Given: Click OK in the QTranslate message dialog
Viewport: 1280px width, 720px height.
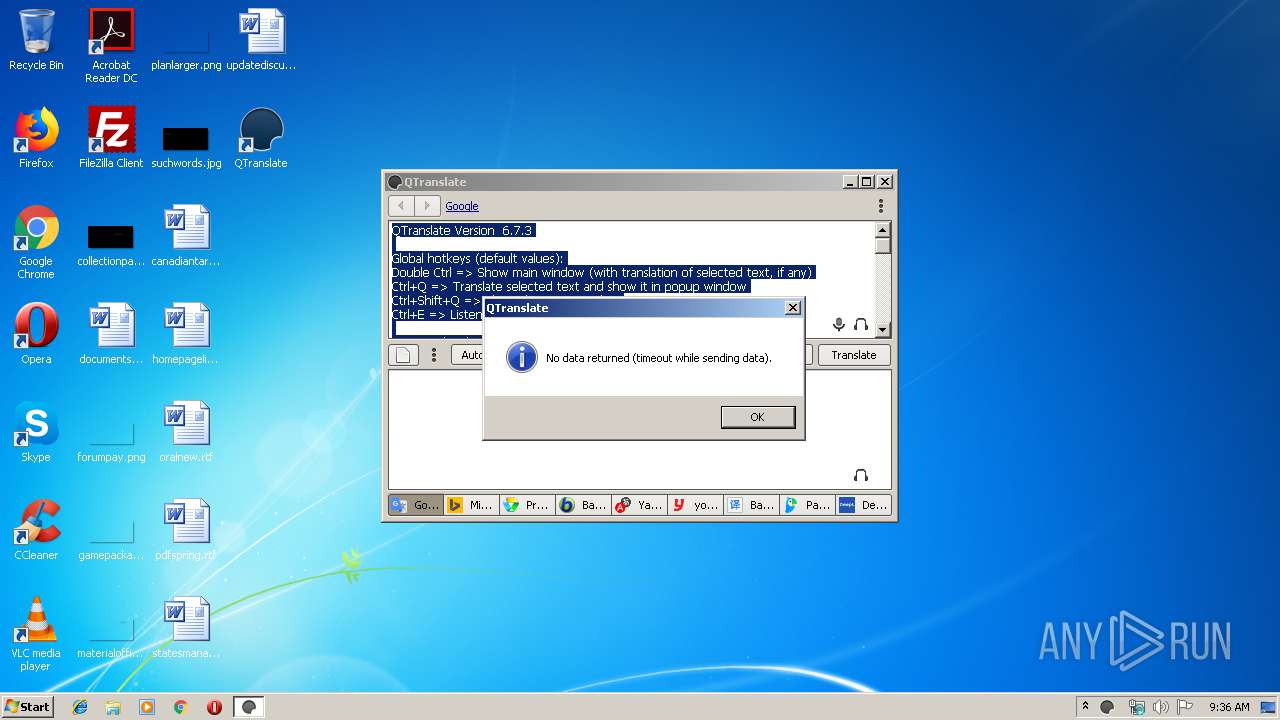Looking at the screenshot, I should click(x=758, y=417).
